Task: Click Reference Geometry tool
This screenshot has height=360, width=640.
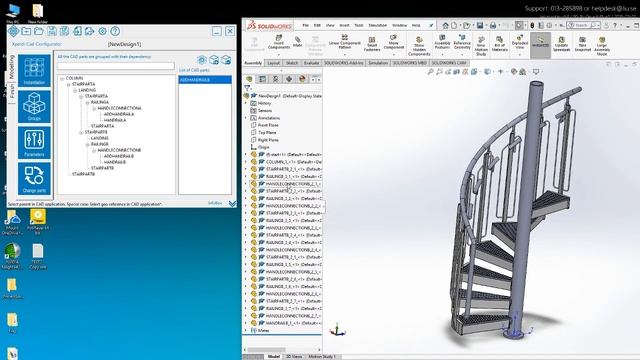Action: [x=462, y=42]
